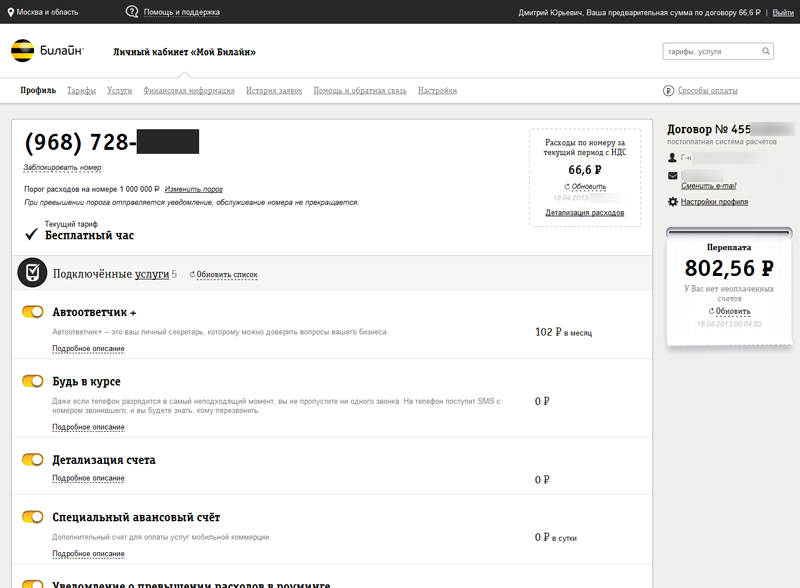
Task: Expand Подробное описание for Будь в курсе
Action: click(x=88, y=427)
